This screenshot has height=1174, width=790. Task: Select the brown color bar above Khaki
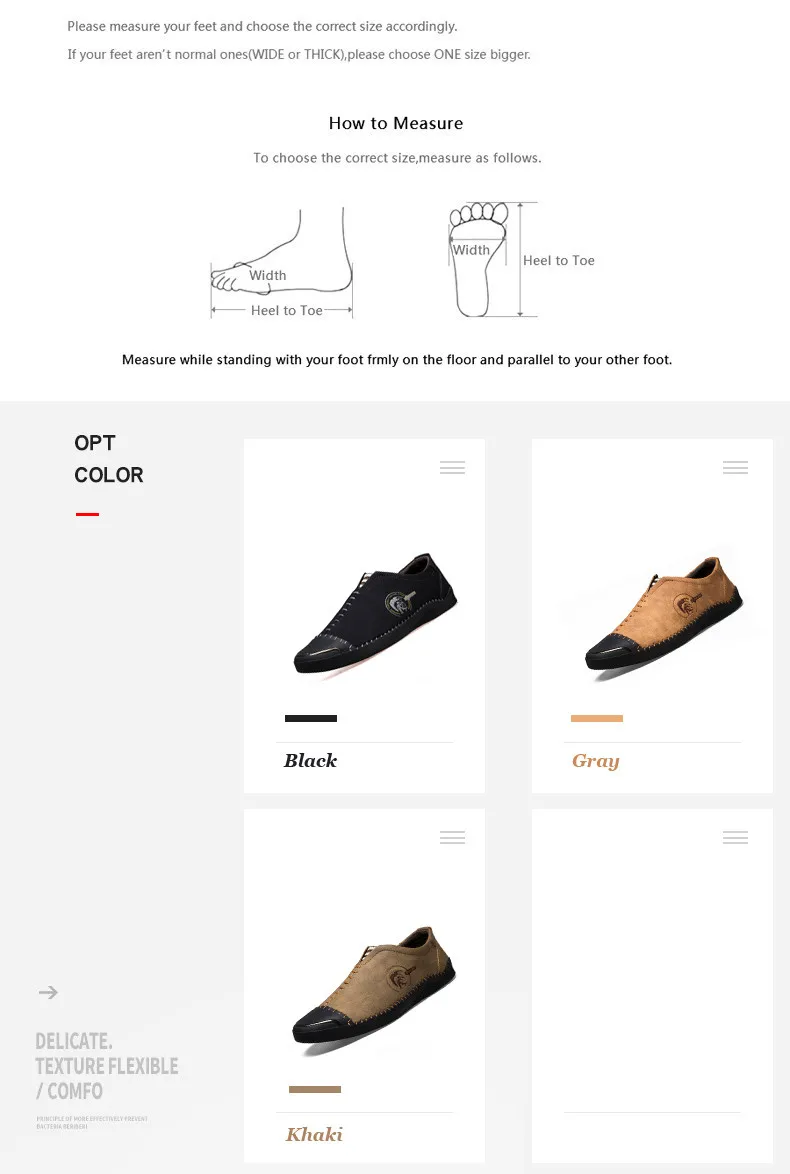coord(315,1089)
